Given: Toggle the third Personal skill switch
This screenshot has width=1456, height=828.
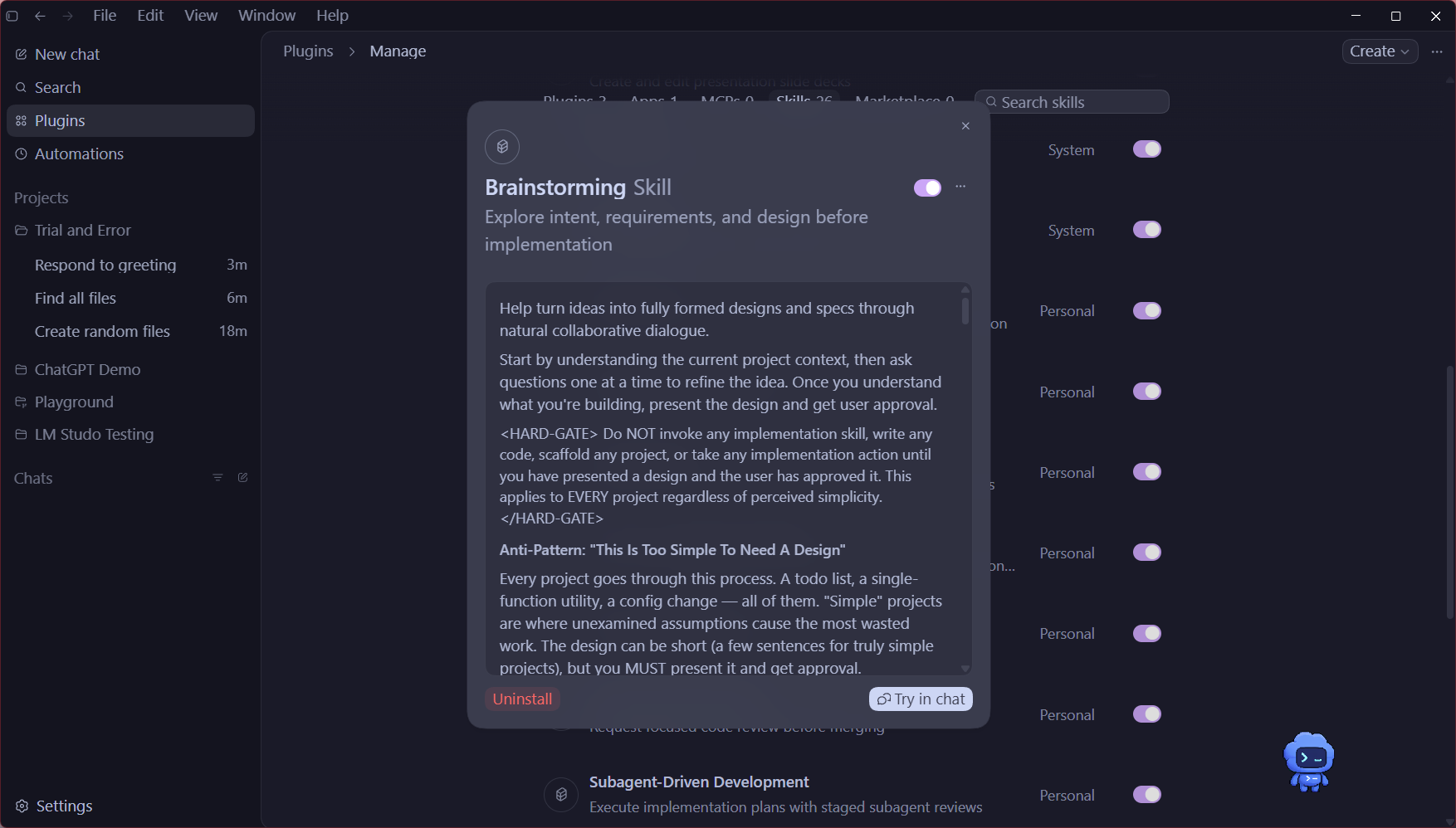Looking at the screenshot, I should click(x=1147, y=472).
